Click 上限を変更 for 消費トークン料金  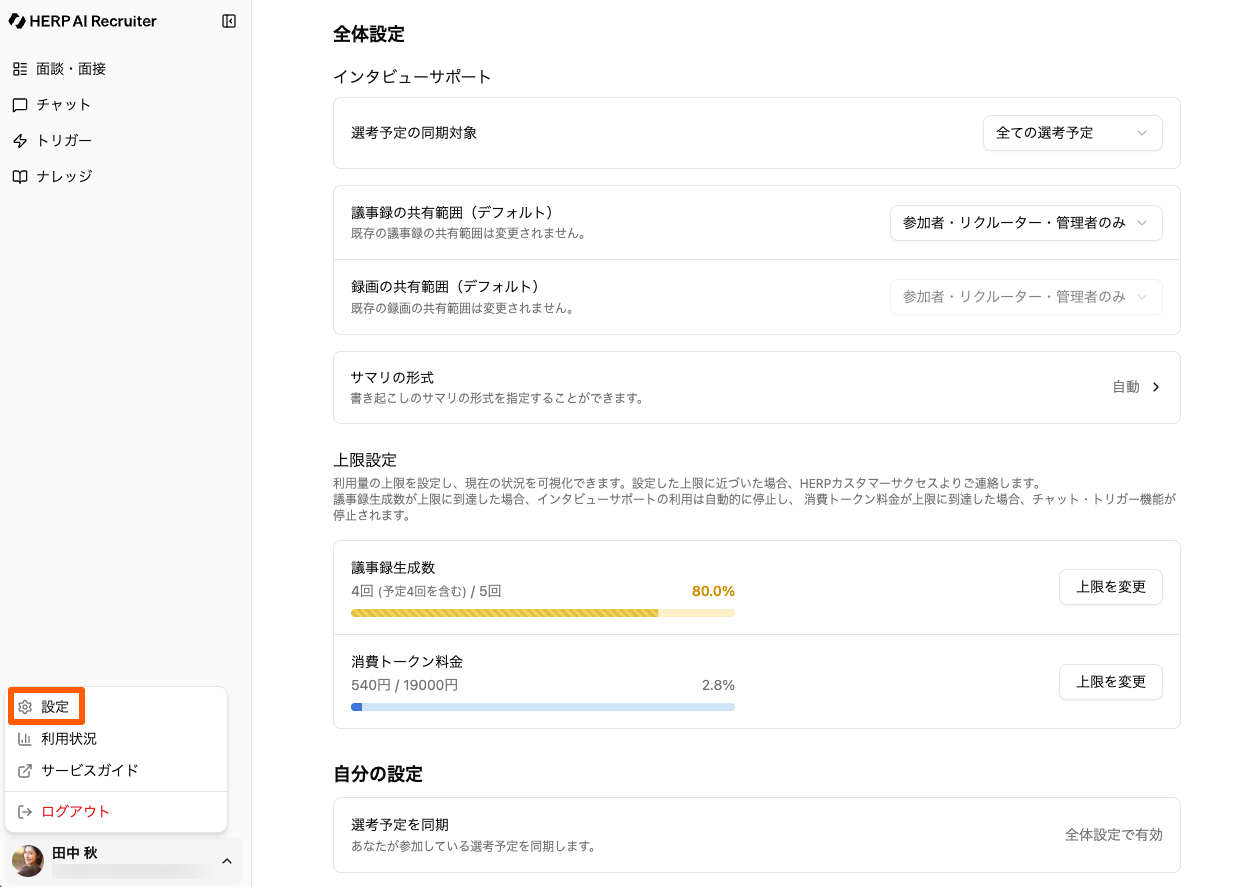1110,682
